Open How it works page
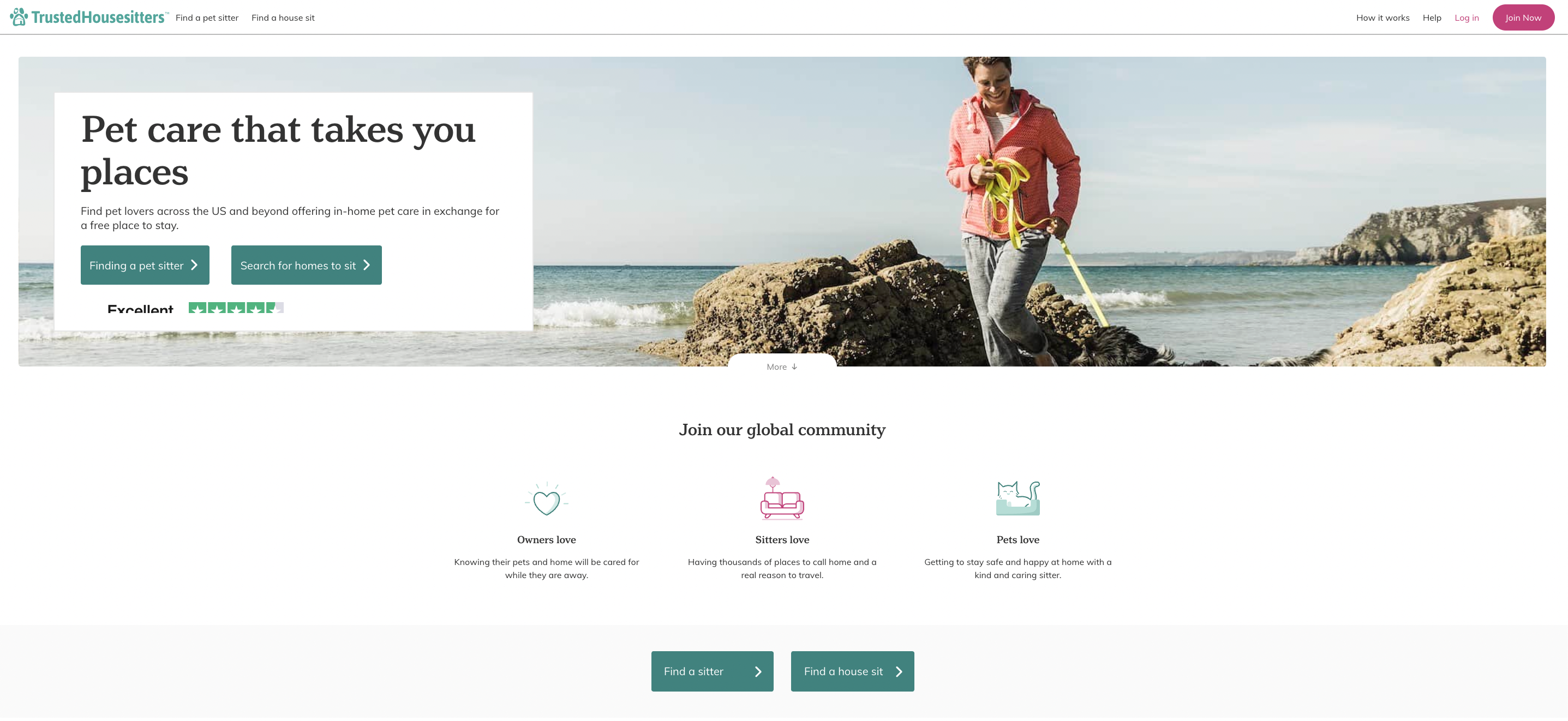The height and width of the screenshot is (721, 1568). 1383,17
